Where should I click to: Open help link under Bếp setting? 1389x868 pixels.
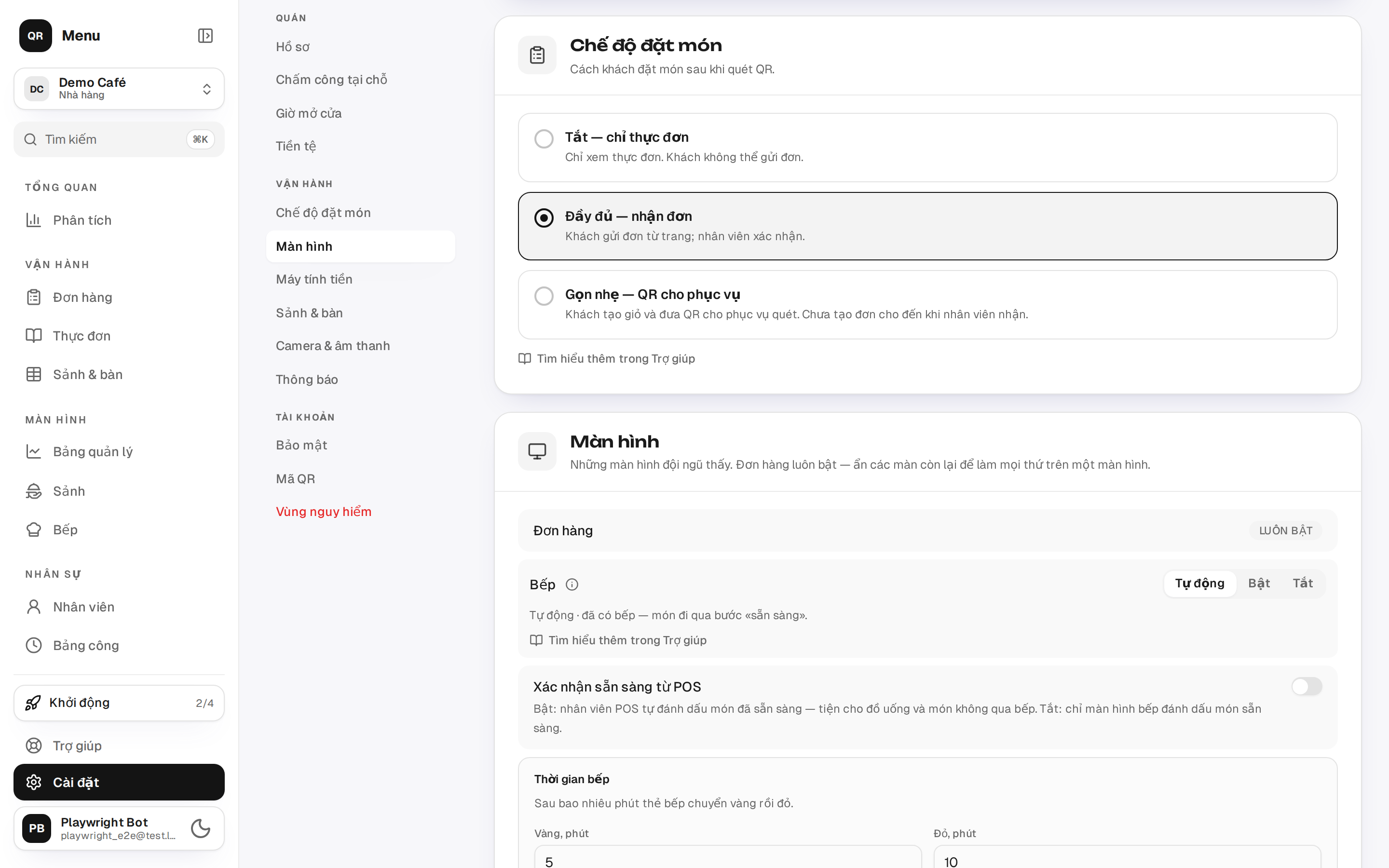(618, 640)
